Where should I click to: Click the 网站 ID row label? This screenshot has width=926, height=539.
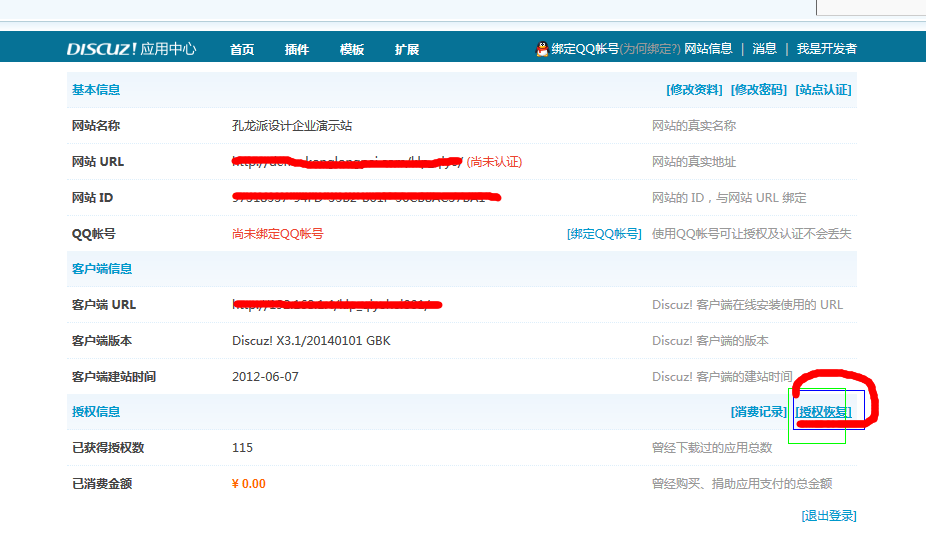pos(92,198)
